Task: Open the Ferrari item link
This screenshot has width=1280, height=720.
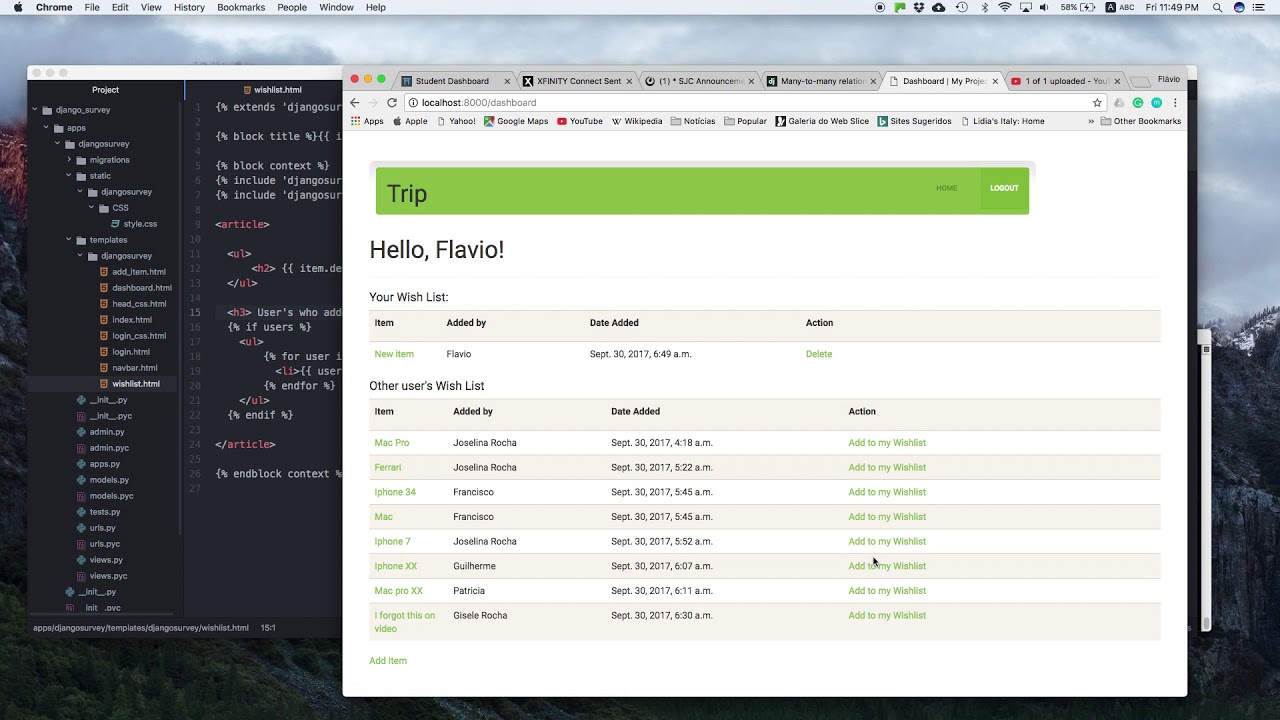Action: pyautogui.click(x=388, y=467)
